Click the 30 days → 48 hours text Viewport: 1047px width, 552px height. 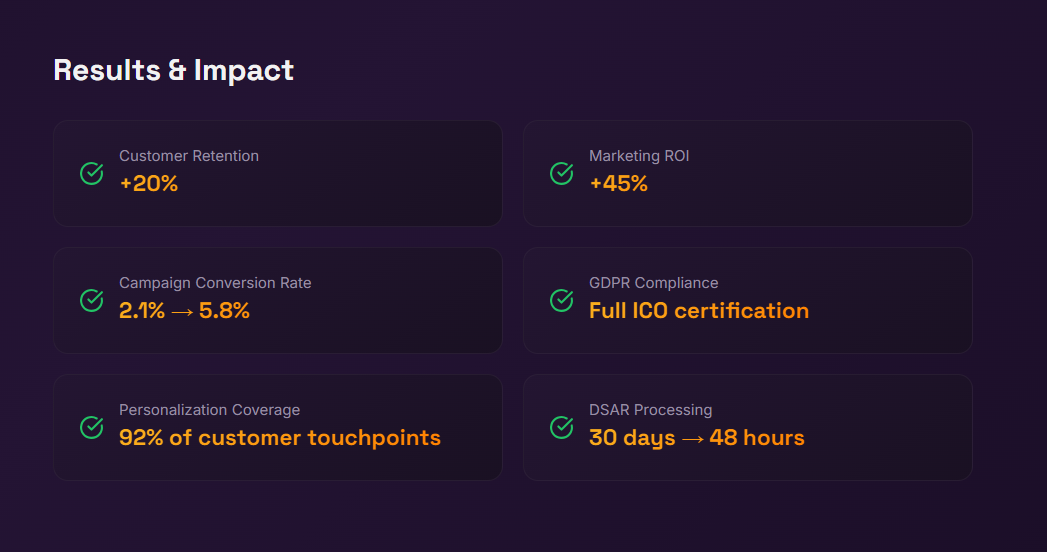point(696,438)
